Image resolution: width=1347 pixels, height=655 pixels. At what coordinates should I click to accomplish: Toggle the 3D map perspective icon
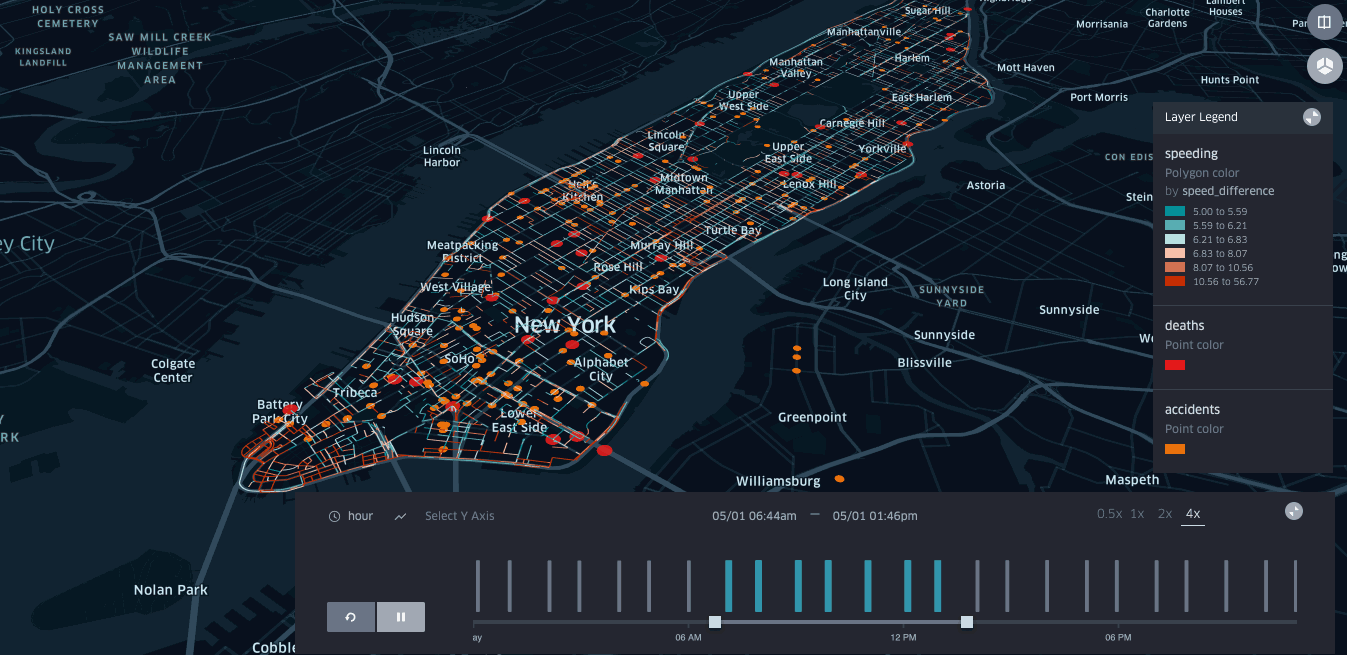pyautogui.click(x=1324, y=66)
